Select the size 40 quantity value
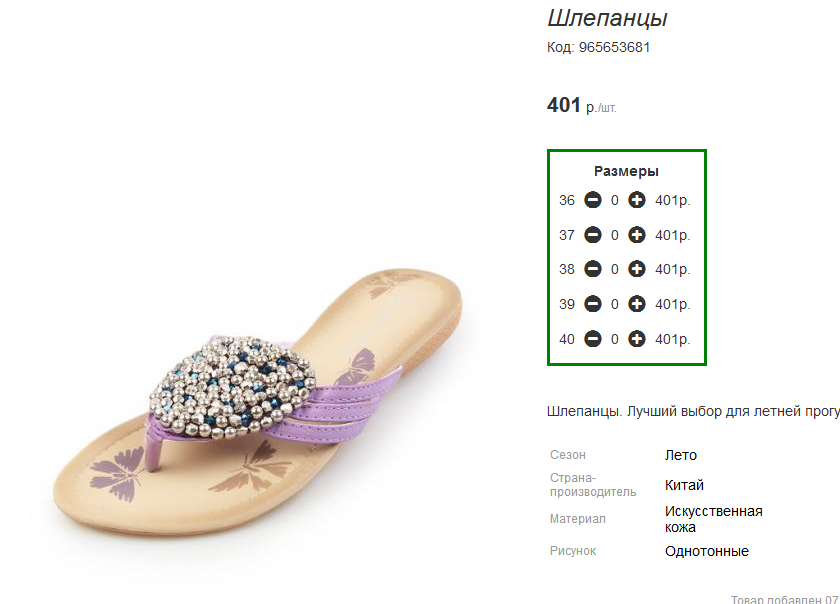Image resolution: width=840 pixels, height=604 pixels. click(x=614, y=339)
